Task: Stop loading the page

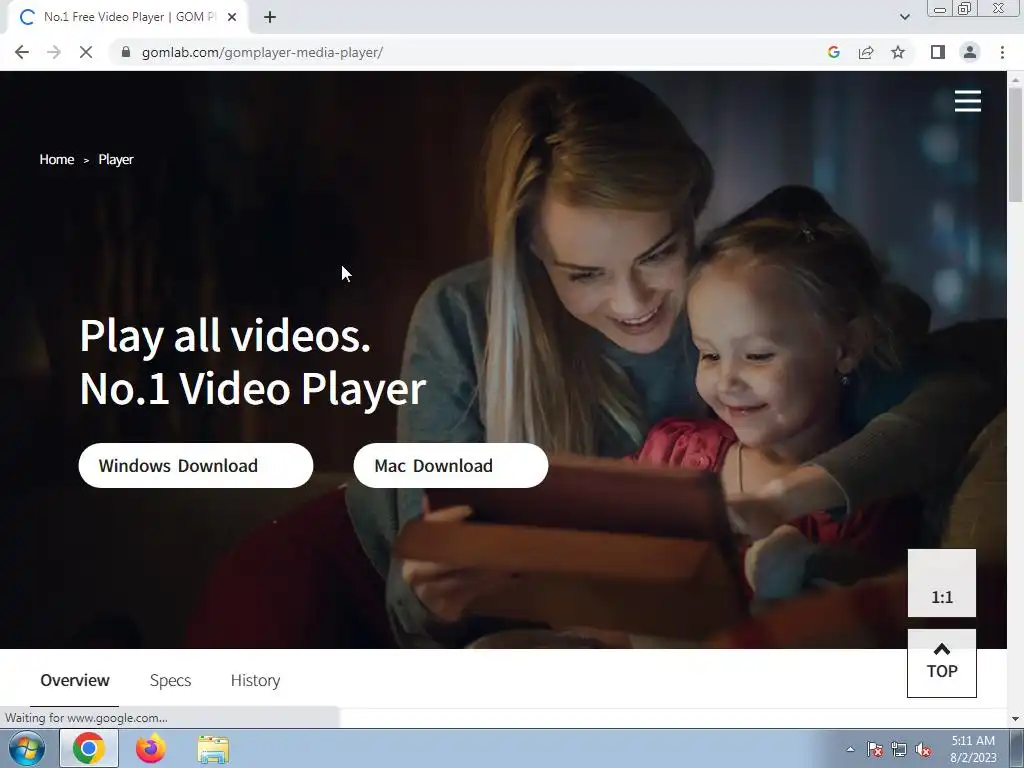Action: 86,52
